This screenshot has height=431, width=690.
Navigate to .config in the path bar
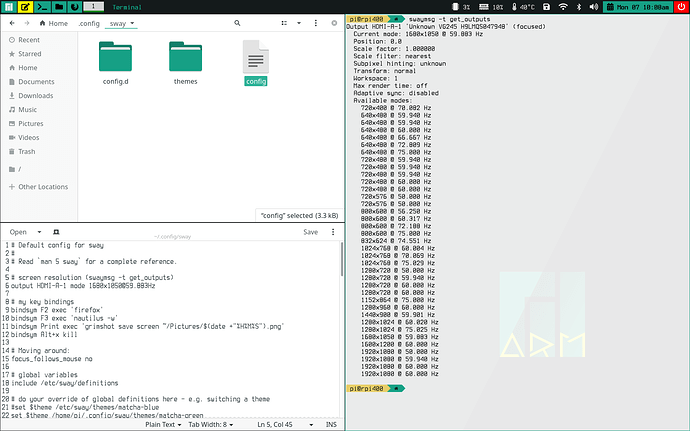(x=89, y=23)
